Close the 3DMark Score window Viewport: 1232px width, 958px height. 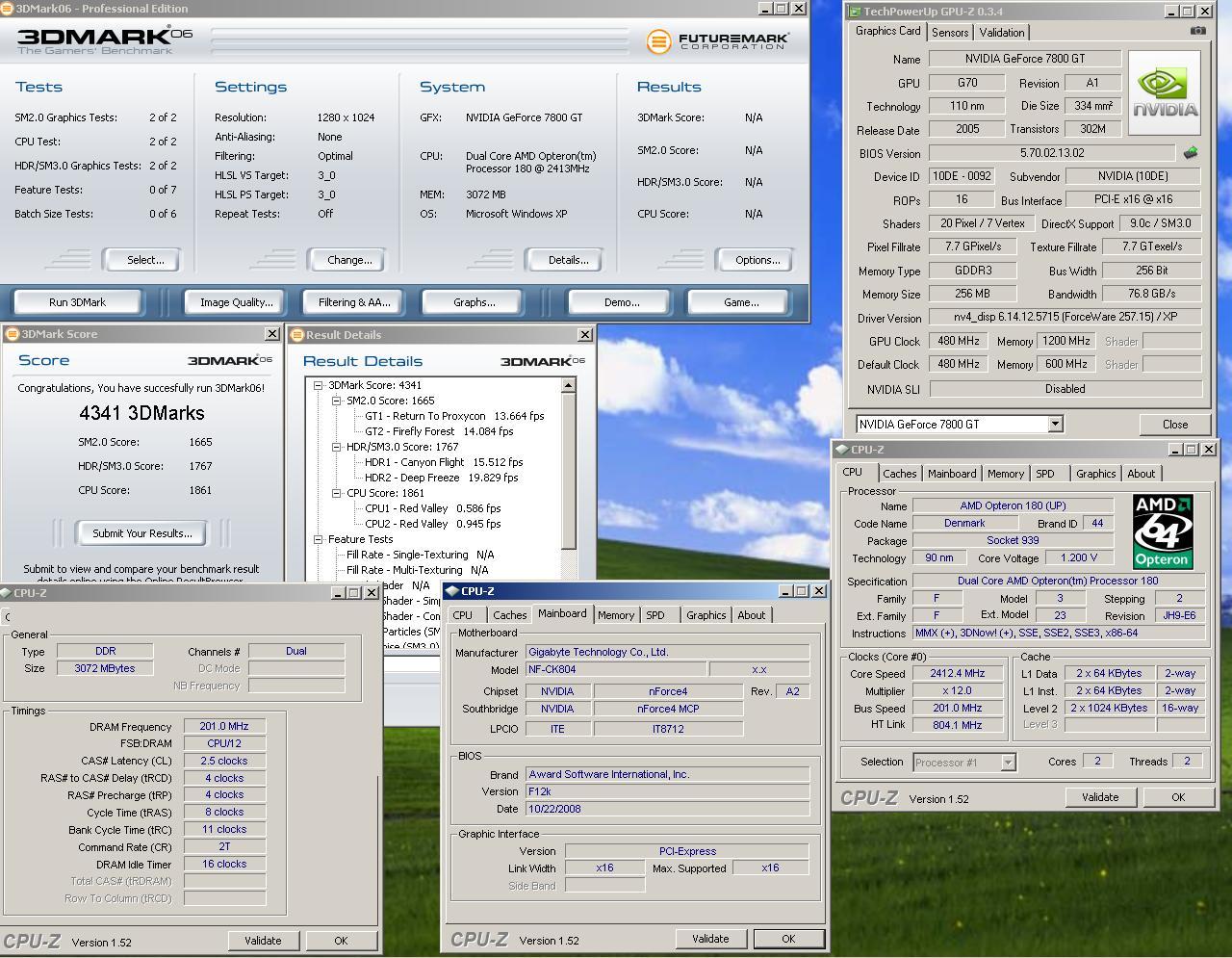pyautogui.click(x=272, y=334)
